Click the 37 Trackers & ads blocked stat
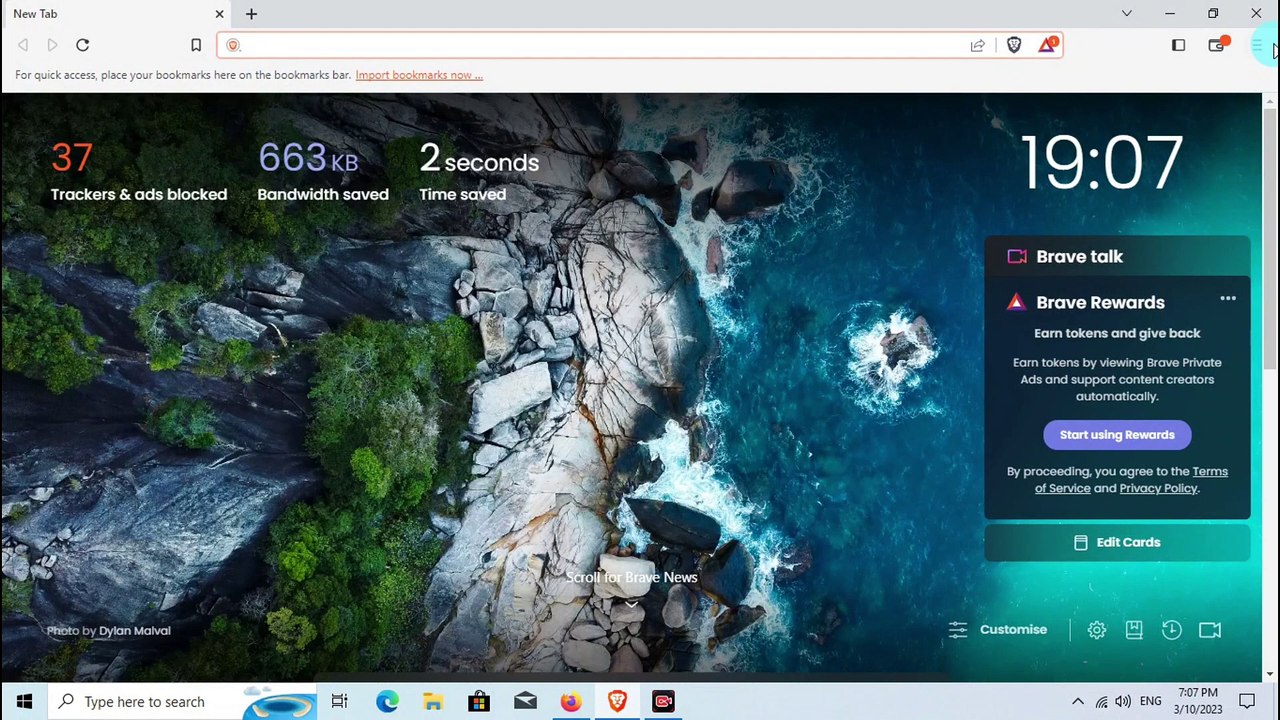Image resolution: width=1280 pixels, height=720 pixels. coord(139,170)
